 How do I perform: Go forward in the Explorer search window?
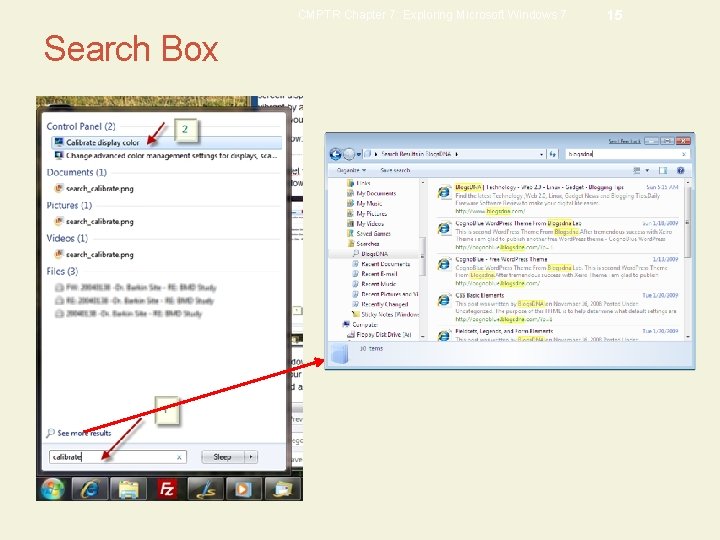(349, 154)
